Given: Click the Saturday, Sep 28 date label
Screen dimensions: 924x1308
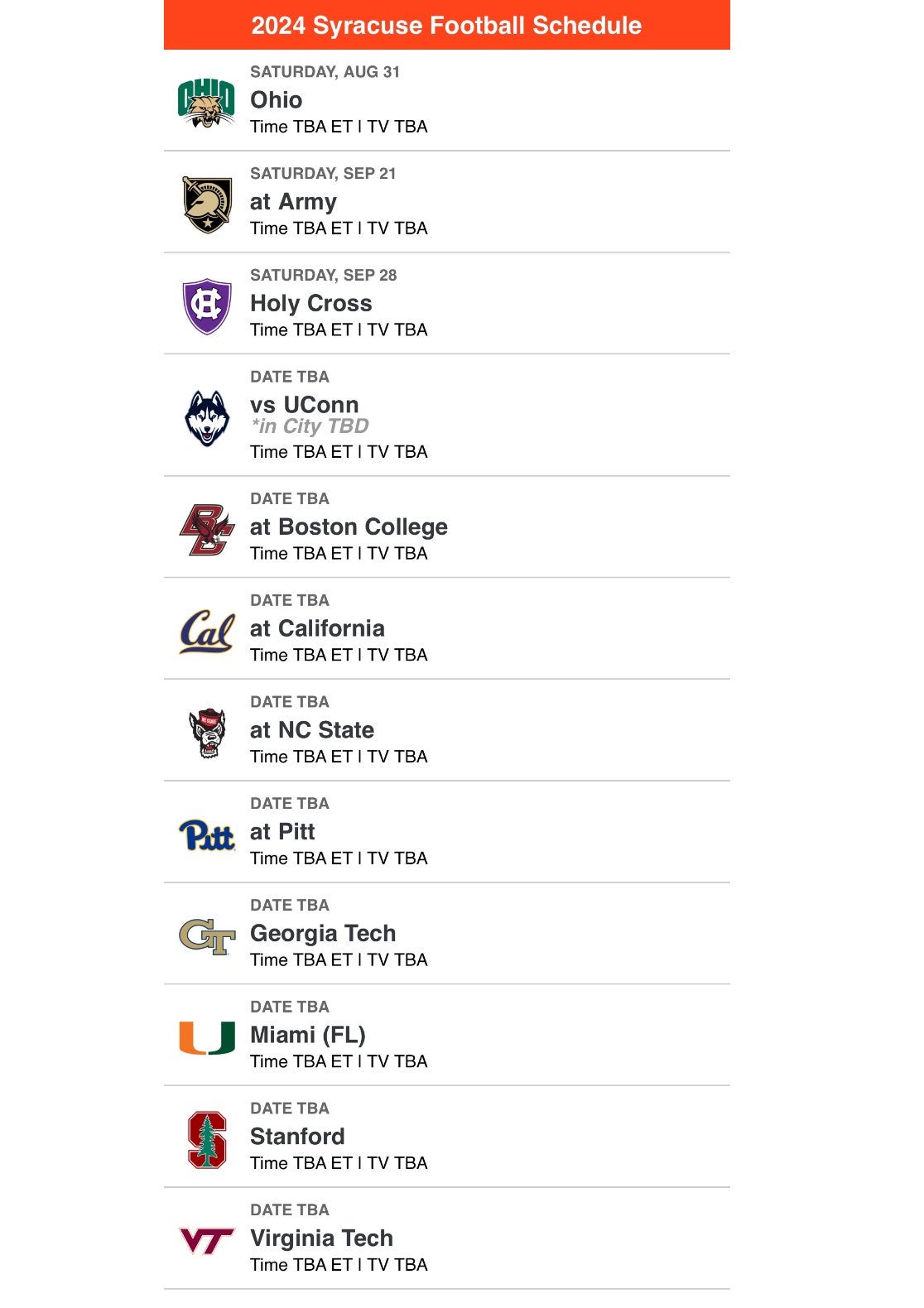Looking at the screenshot, I should click(x=323, y=276).
